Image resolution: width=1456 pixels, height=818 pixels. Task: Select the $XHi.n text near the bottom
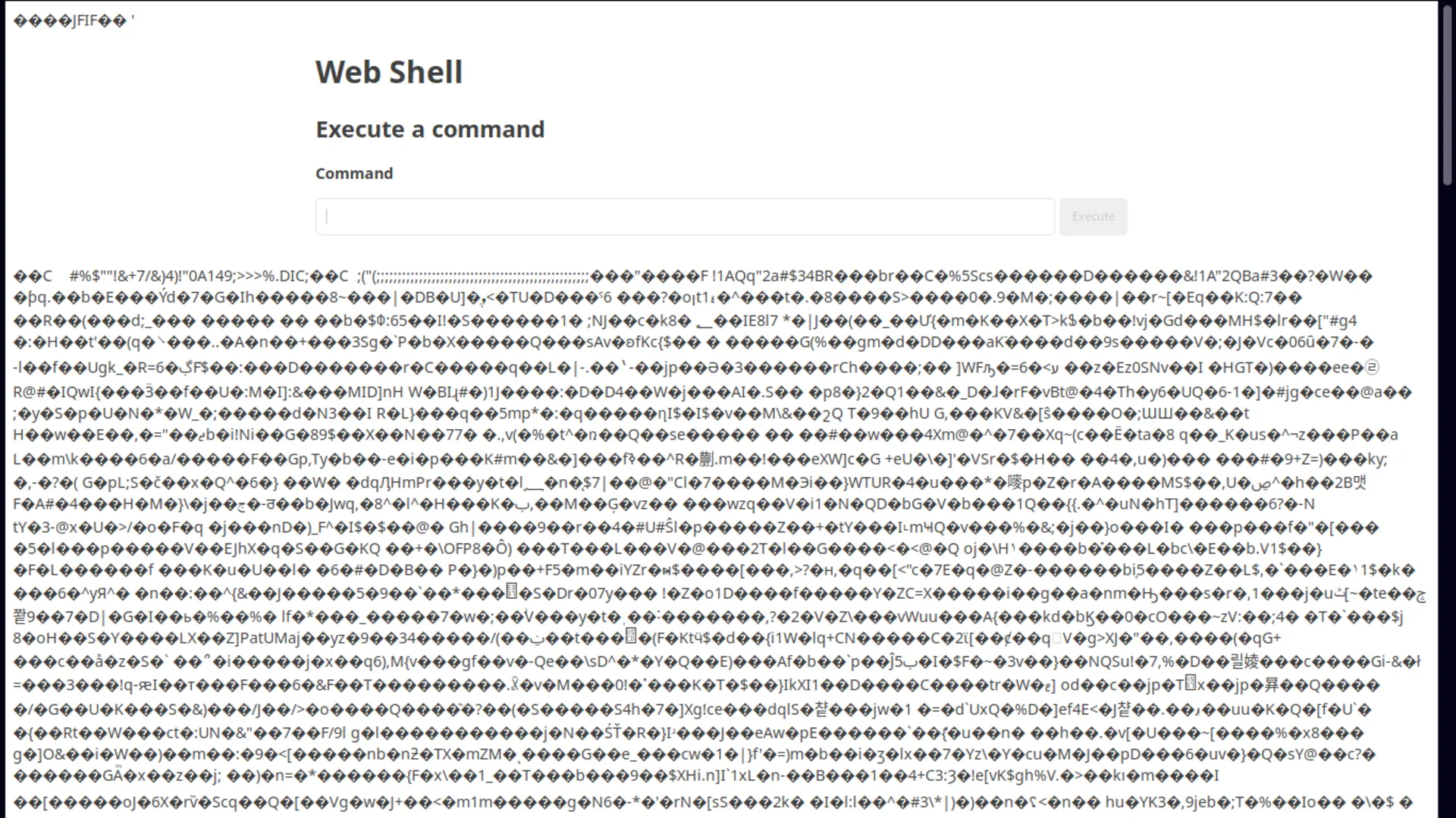(x=695, y=776)
